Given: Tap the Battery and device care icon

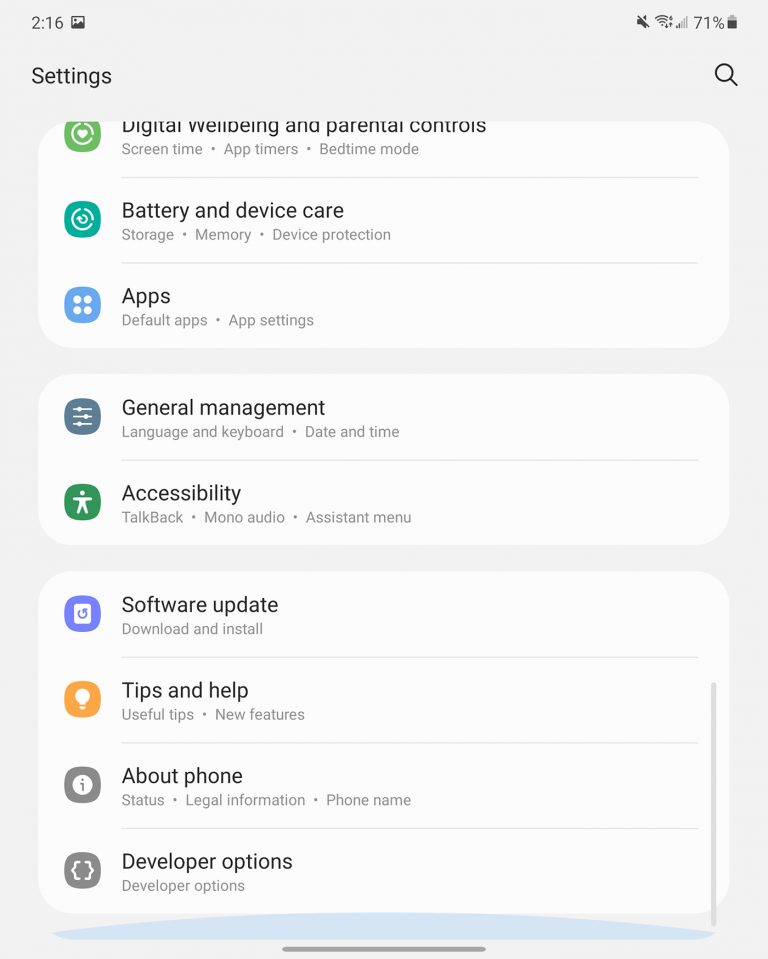Looking at the screenshot, I should [83, 219].
